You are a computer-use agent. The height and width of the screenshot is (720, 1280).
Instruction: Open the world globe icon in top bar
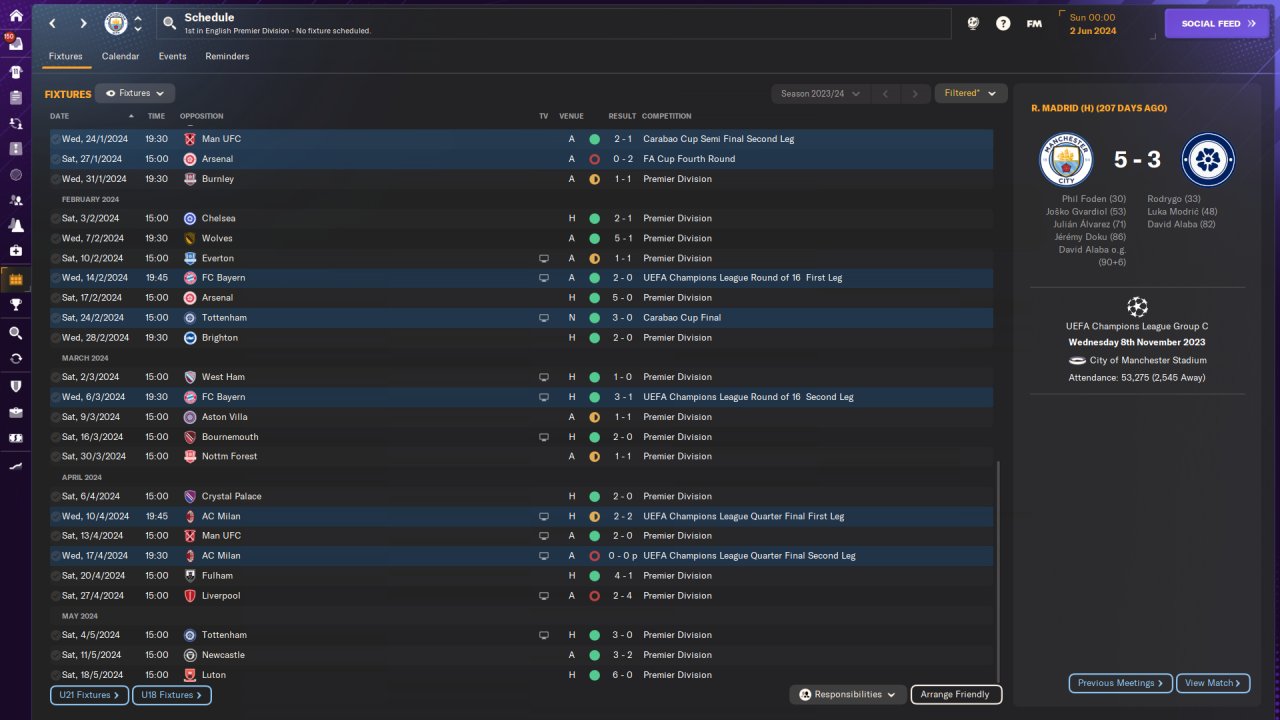click(x=973, y=23)
